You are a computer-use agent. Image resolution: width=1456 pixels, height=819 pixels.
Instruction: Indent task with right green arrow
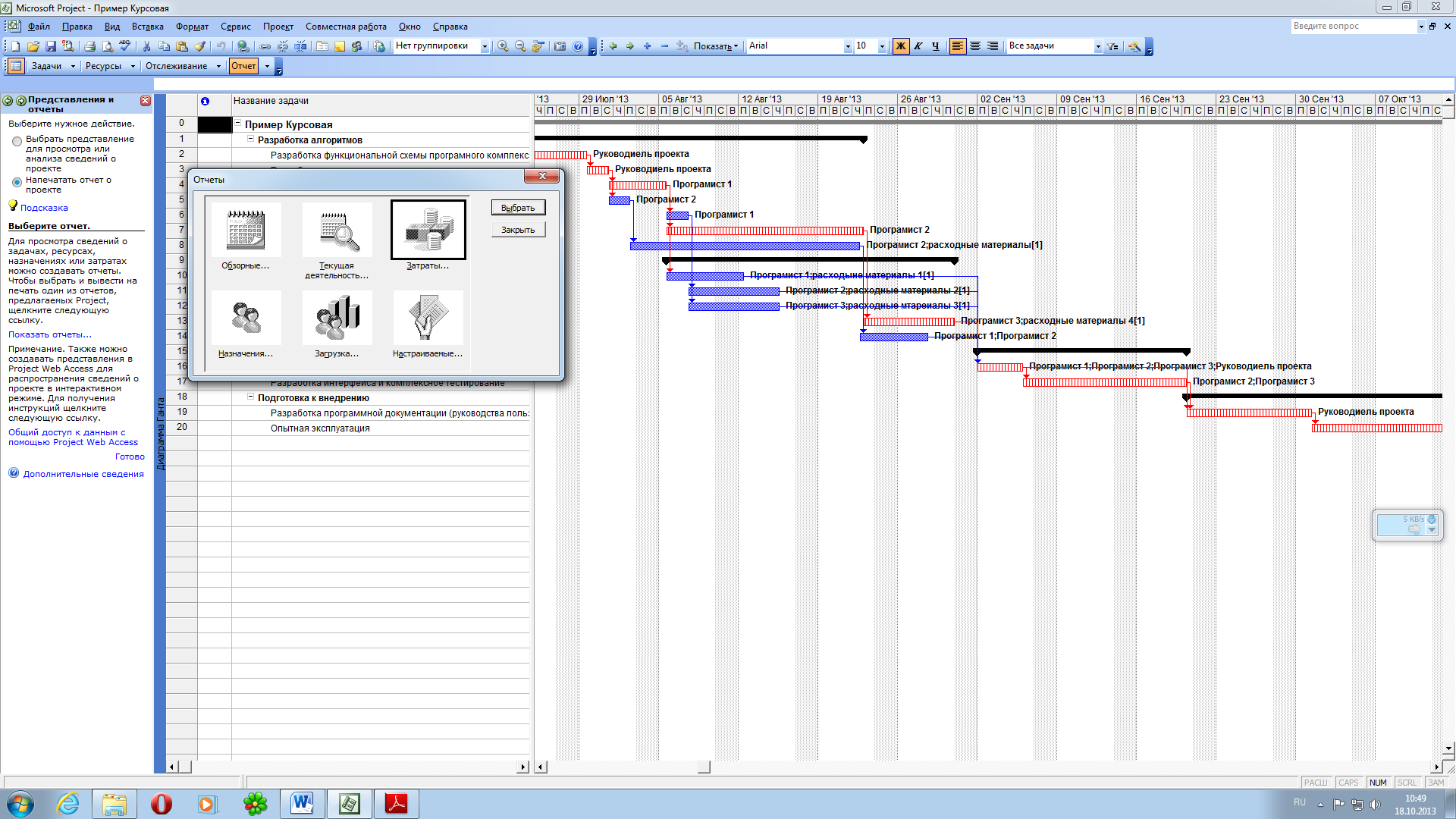[x=630, y=46]
